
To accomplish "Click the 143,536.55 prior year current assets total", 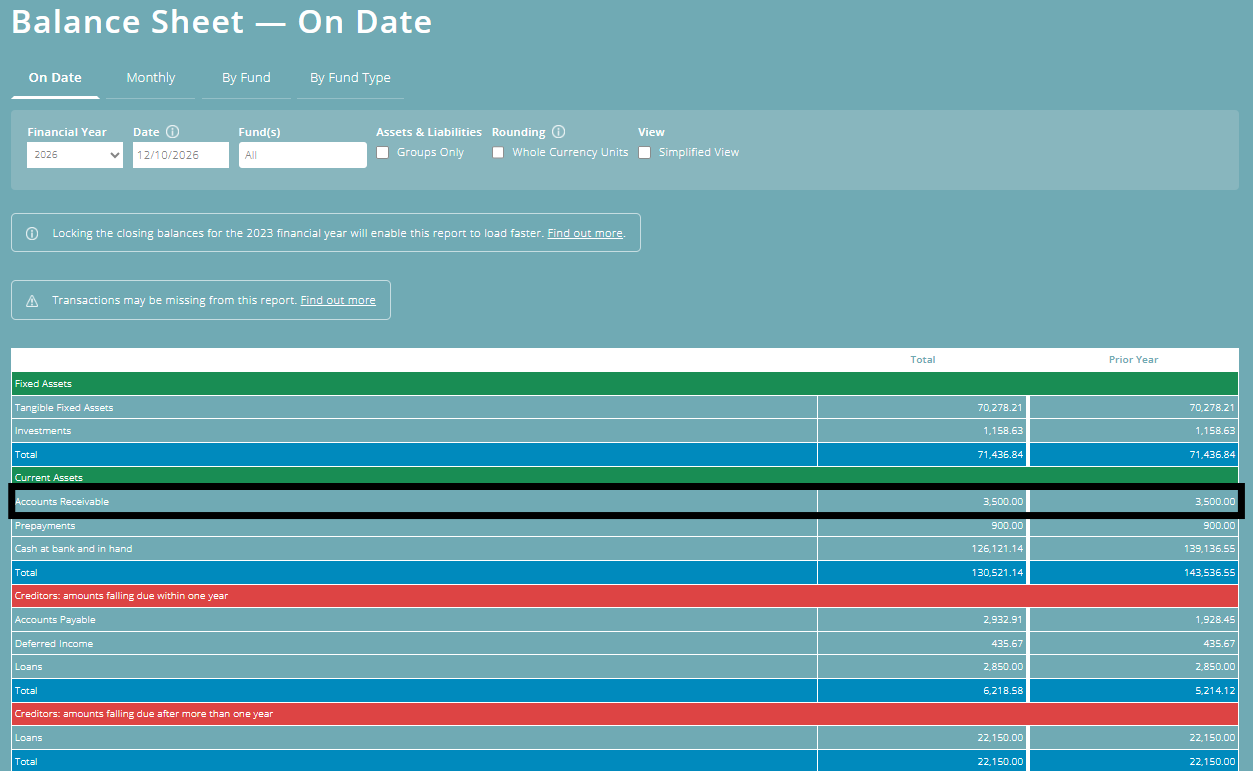I will tap(1207, 573).
